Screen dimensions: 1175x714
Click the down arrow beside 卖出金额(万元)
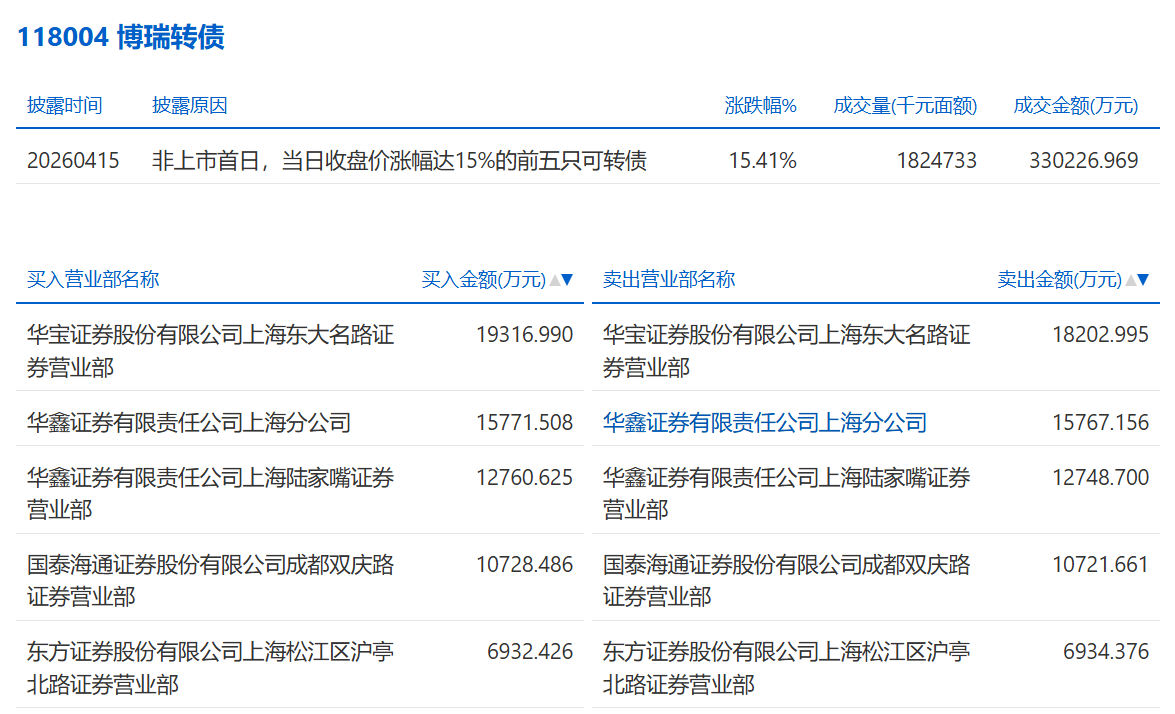click(1143, 280)
